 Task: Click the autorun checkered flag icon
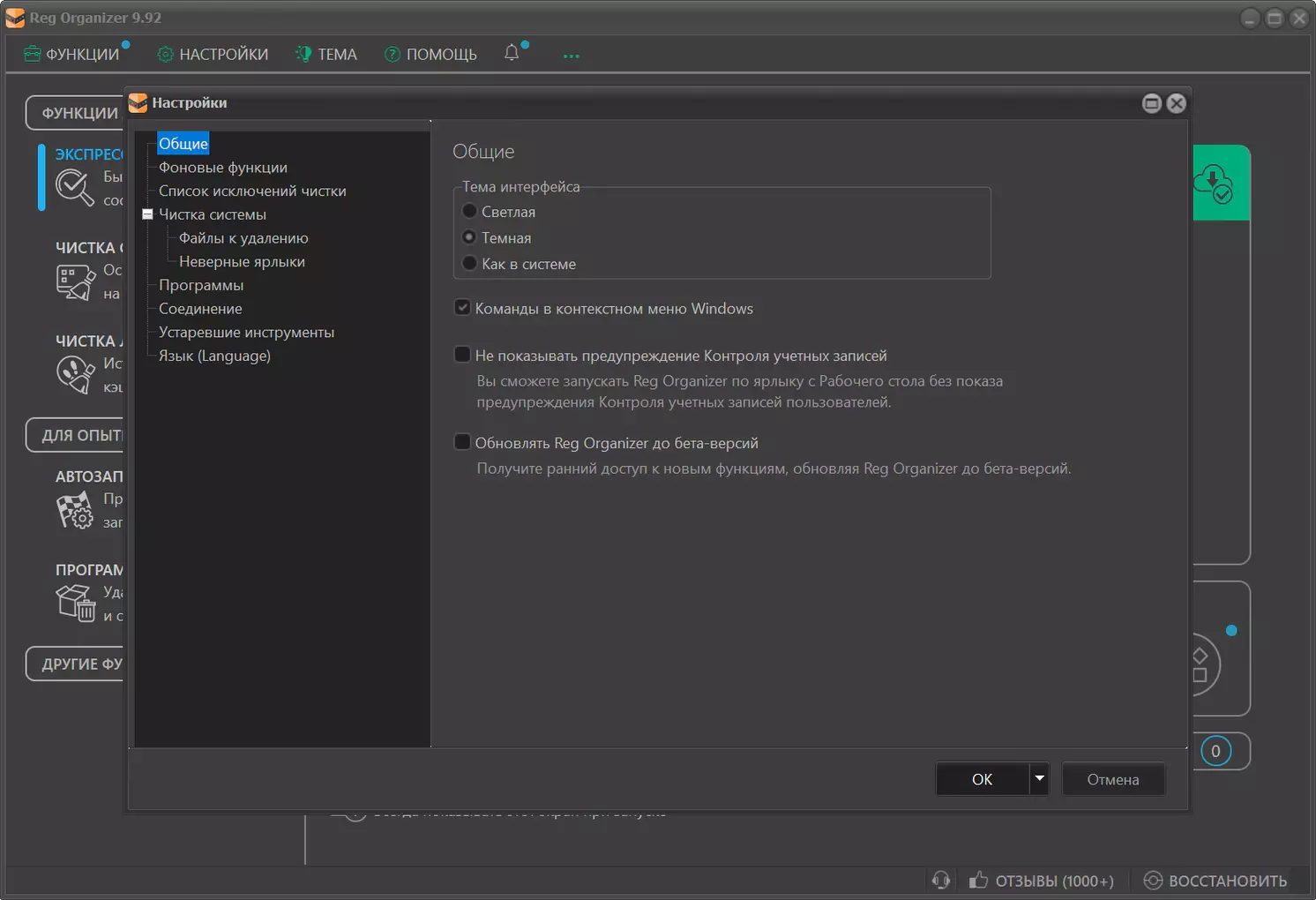[74, 510]
